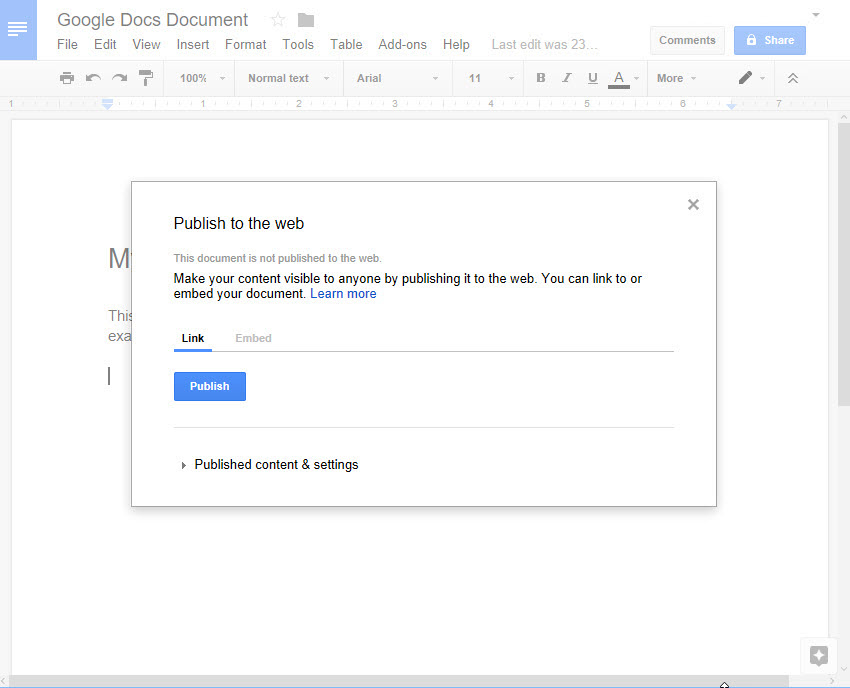Open the text color swatch
850x688 pixels.
619,78
